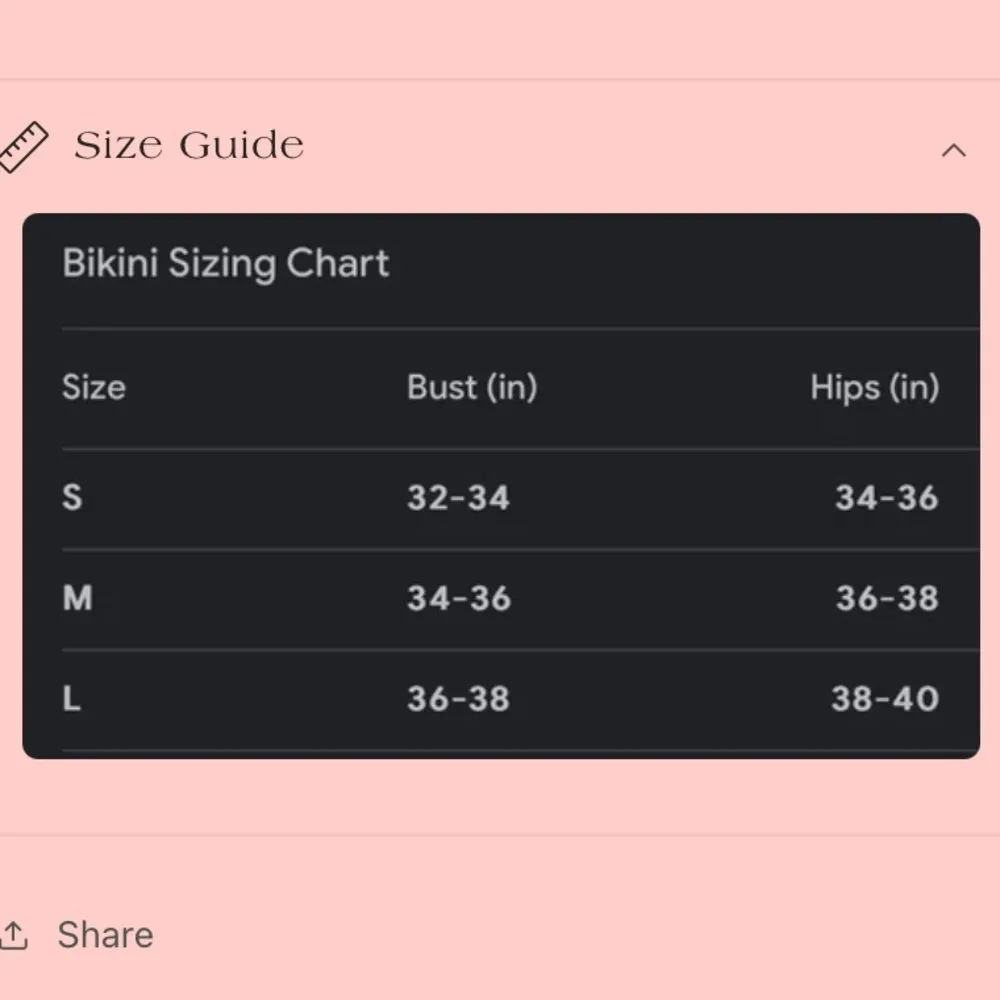This screenshot has width=1000, height=1000.
Task: Click the bust measurement for size M
Action: (458, 598)
